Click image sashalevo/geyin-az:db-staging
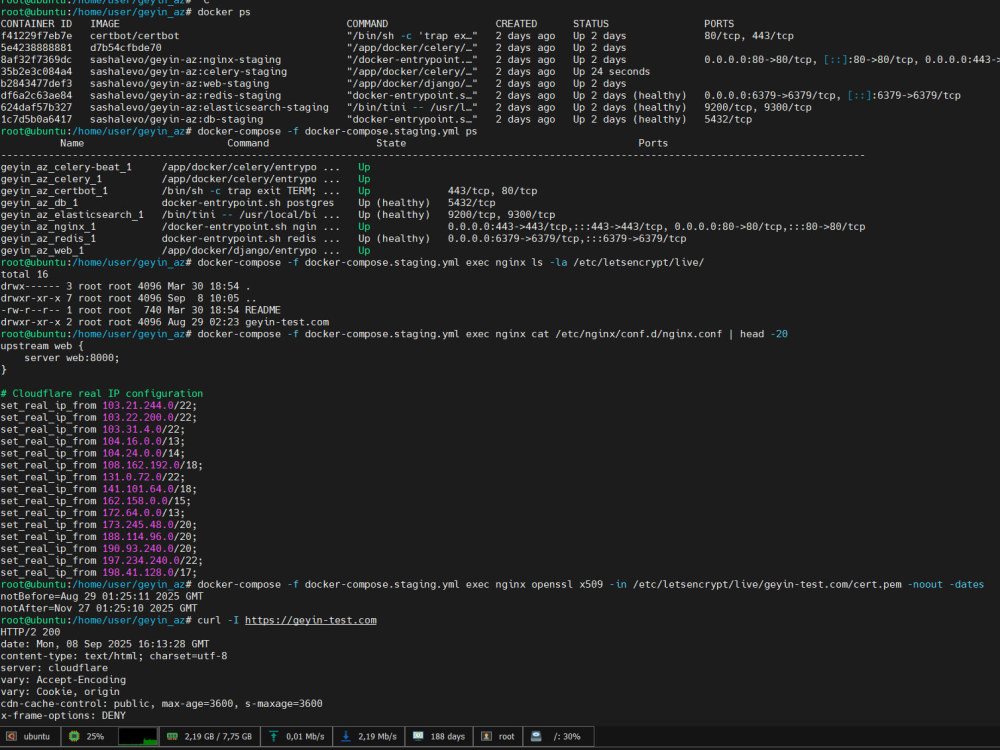This screenshot has width=1000, height=750. click(177, 119)
